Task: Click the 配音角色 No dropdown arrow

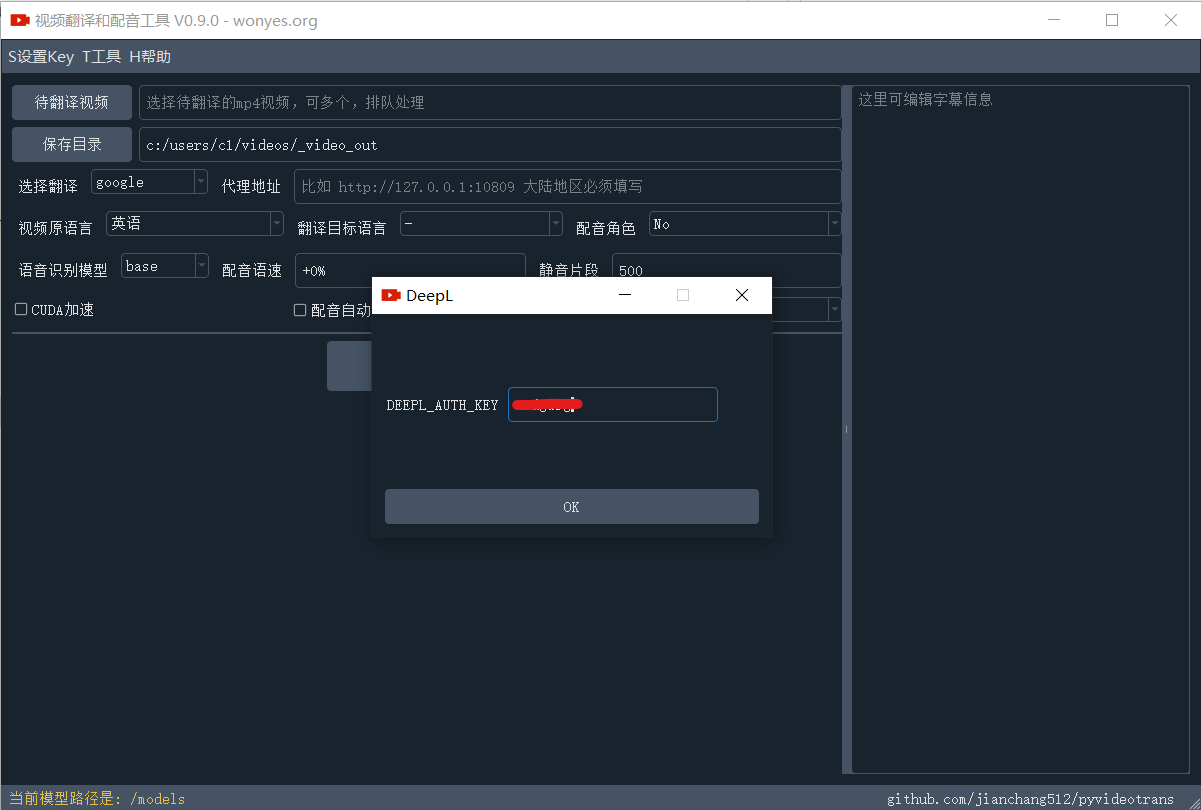Action: point(834,224)
